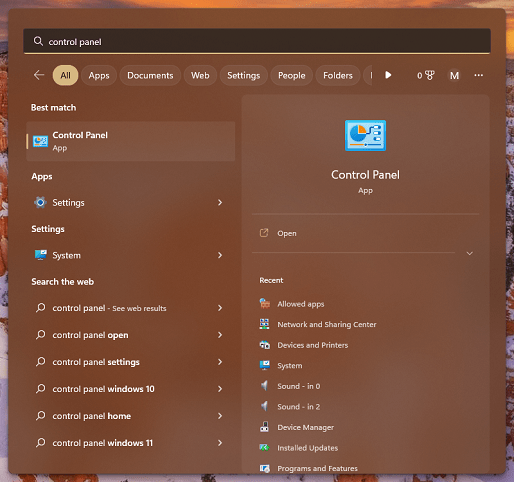Expand 'control panel windows 11' chevron
Image resolution: width=514 pixels, height=482 pixels.
pos(220,443)
